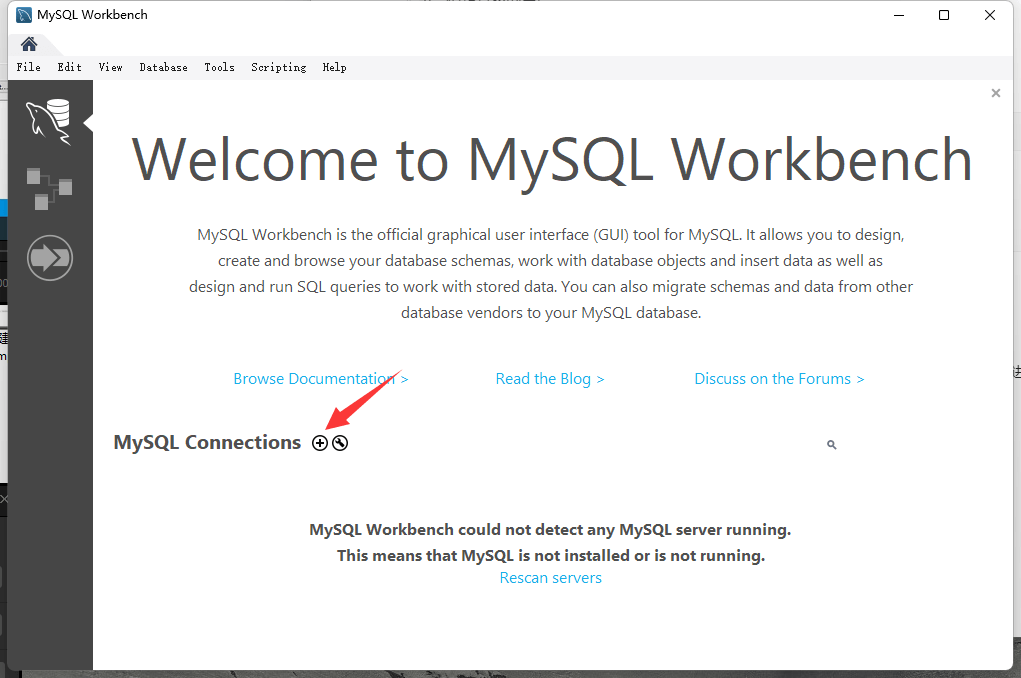This screenshot has width=1021, height=678.
Task: Close the welcome message panel
Action: 996,93
